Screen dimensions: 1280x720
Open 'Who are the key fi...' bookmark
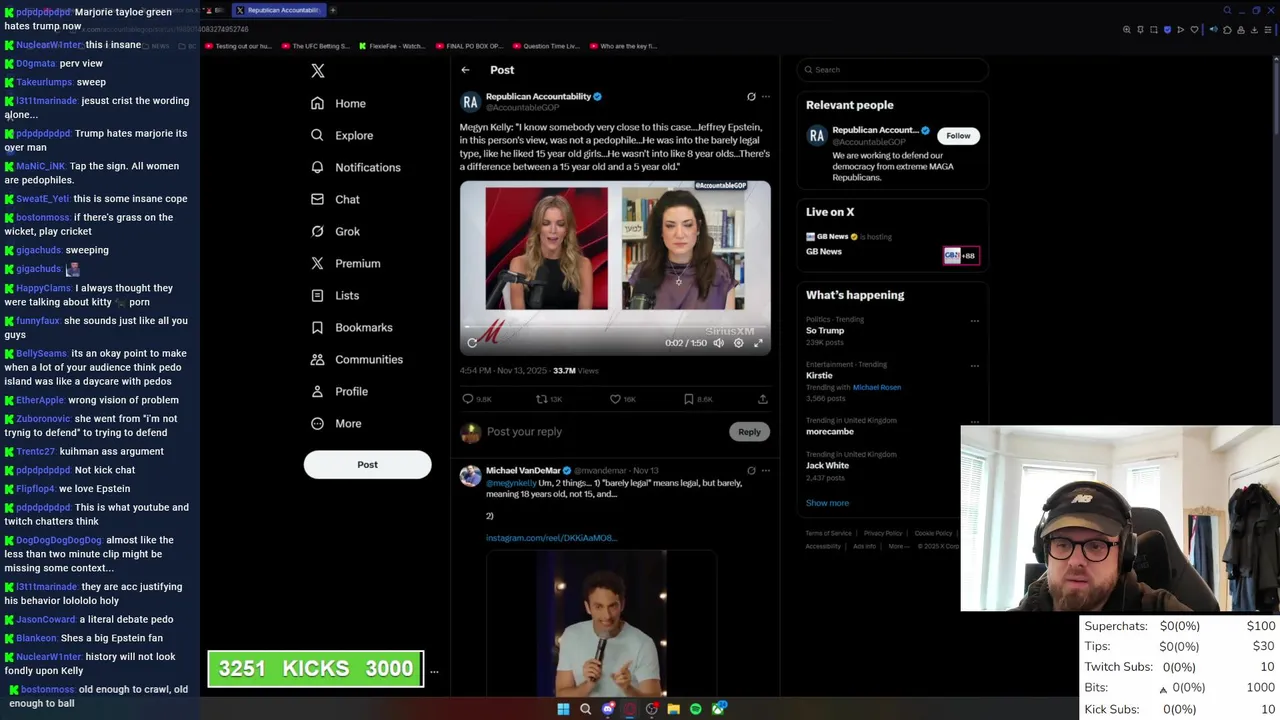pos(623,46)
